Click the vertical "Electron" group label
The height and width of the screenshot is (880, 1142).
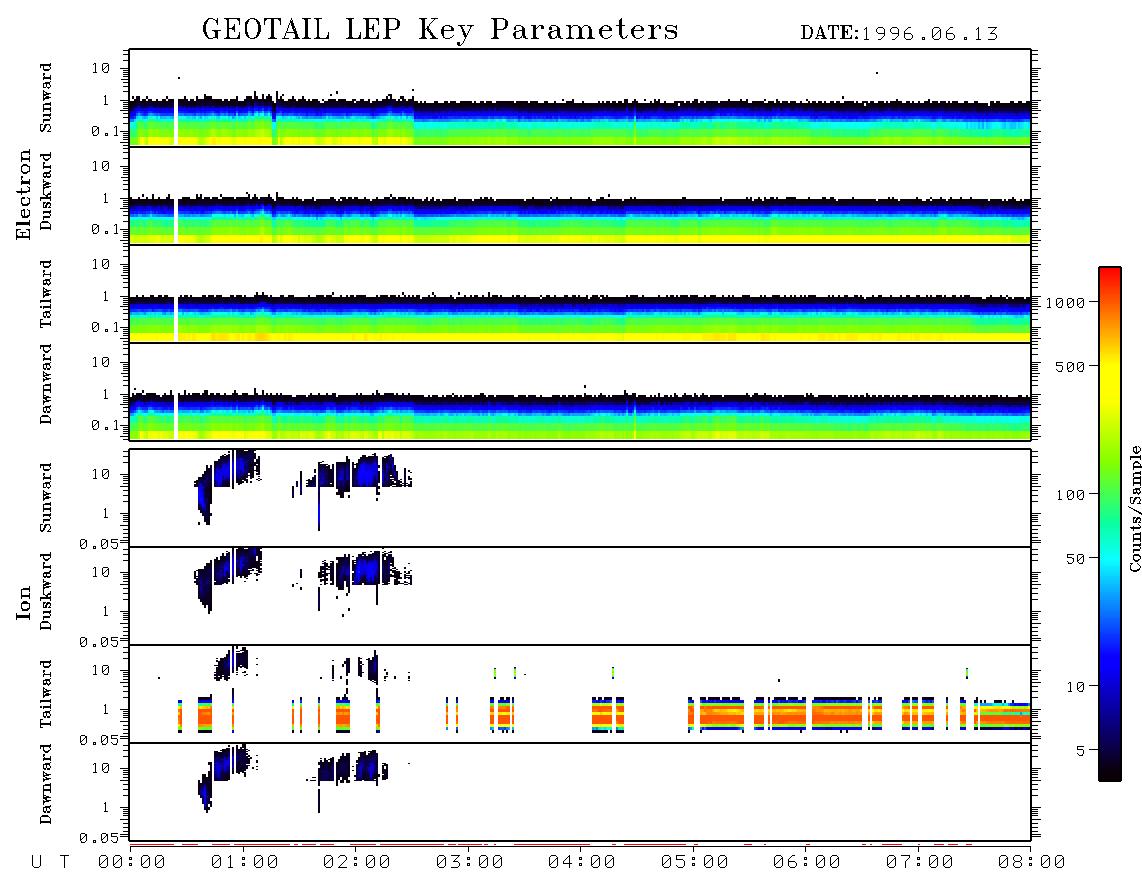(x=24, y=194)
